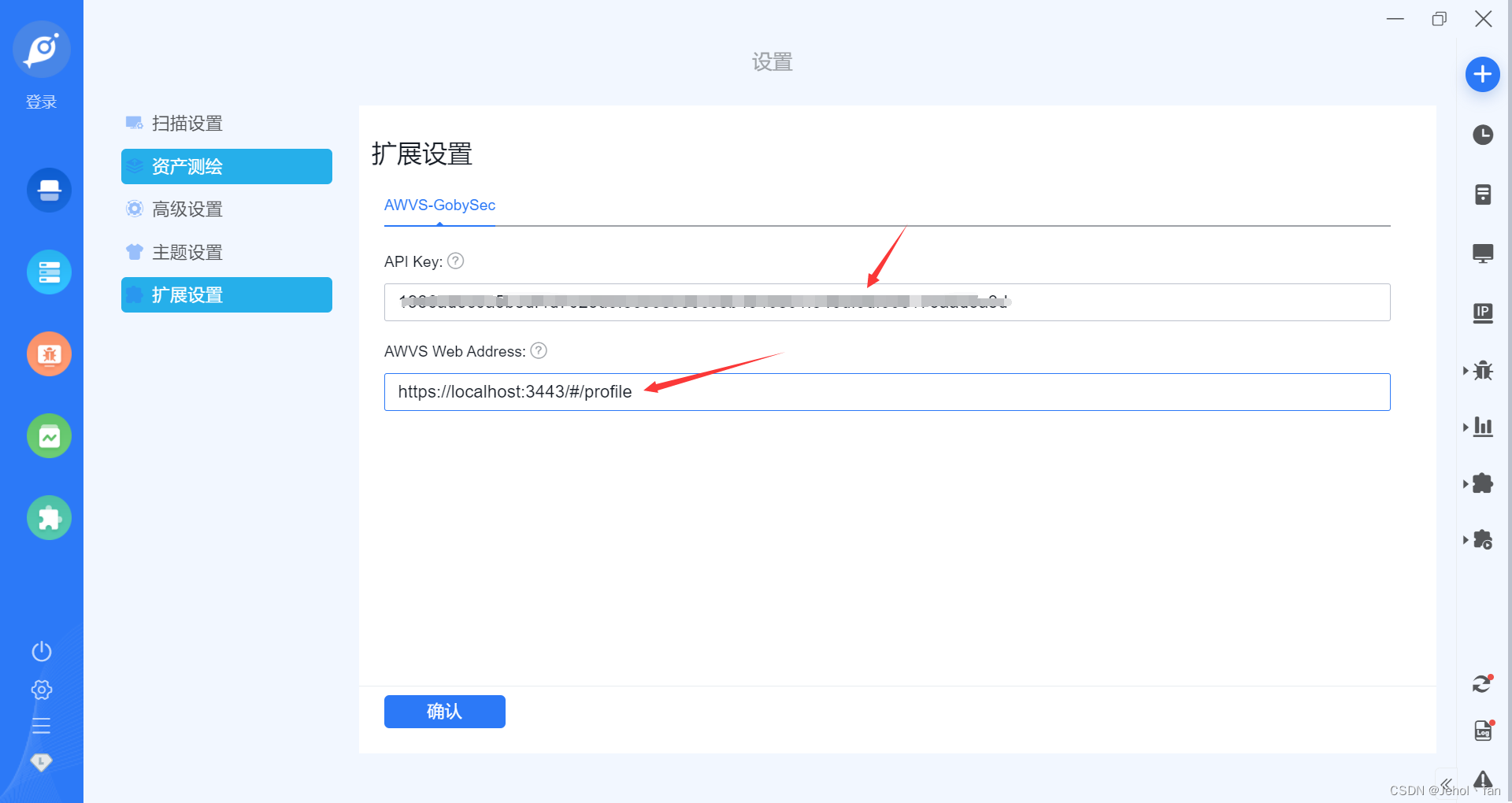The width and height of the screenshot is (1512, 803).
Task: Open the teal extensions puzzle icon
Action: [x=49, y=517]
